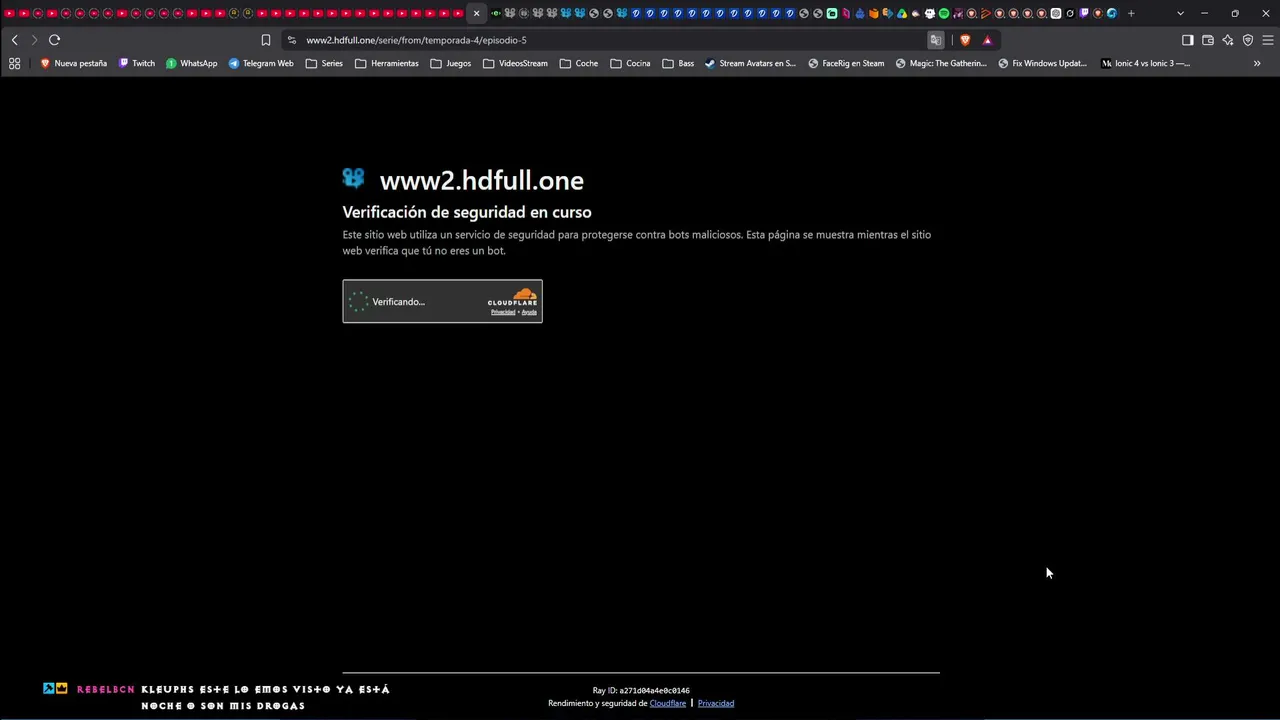
Task: Open Brave Shields lion icon
Action: (x=965, y=40)
